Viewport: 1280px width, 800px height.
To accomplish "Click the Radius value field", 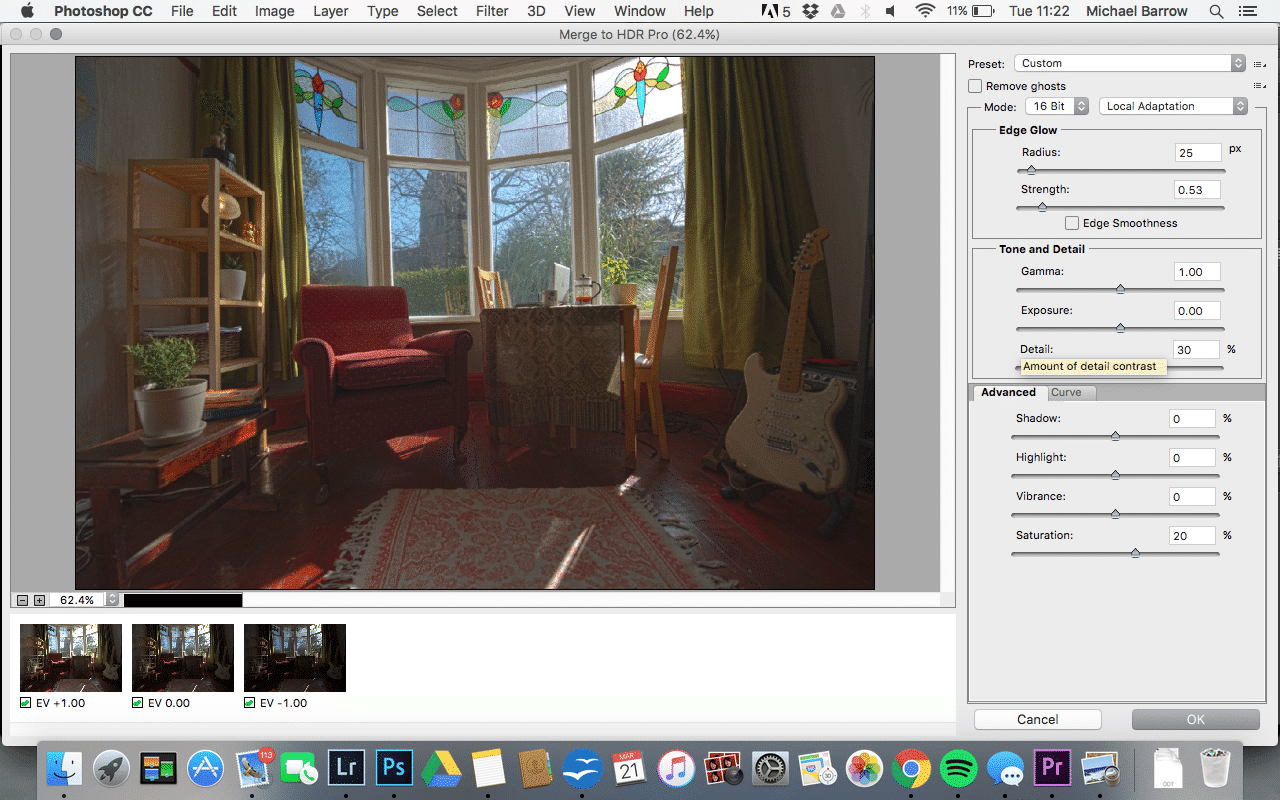I will click(x=1198, y=152).
